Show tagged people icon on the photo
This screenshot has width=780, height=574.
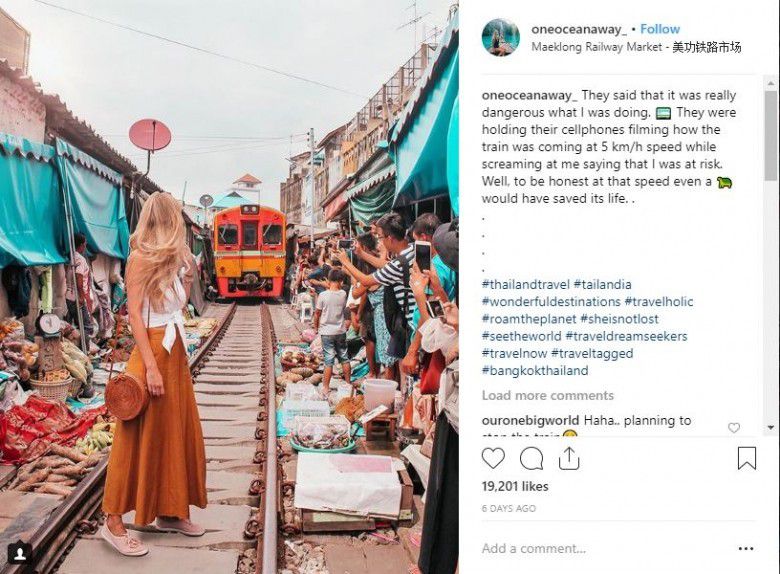18,552
